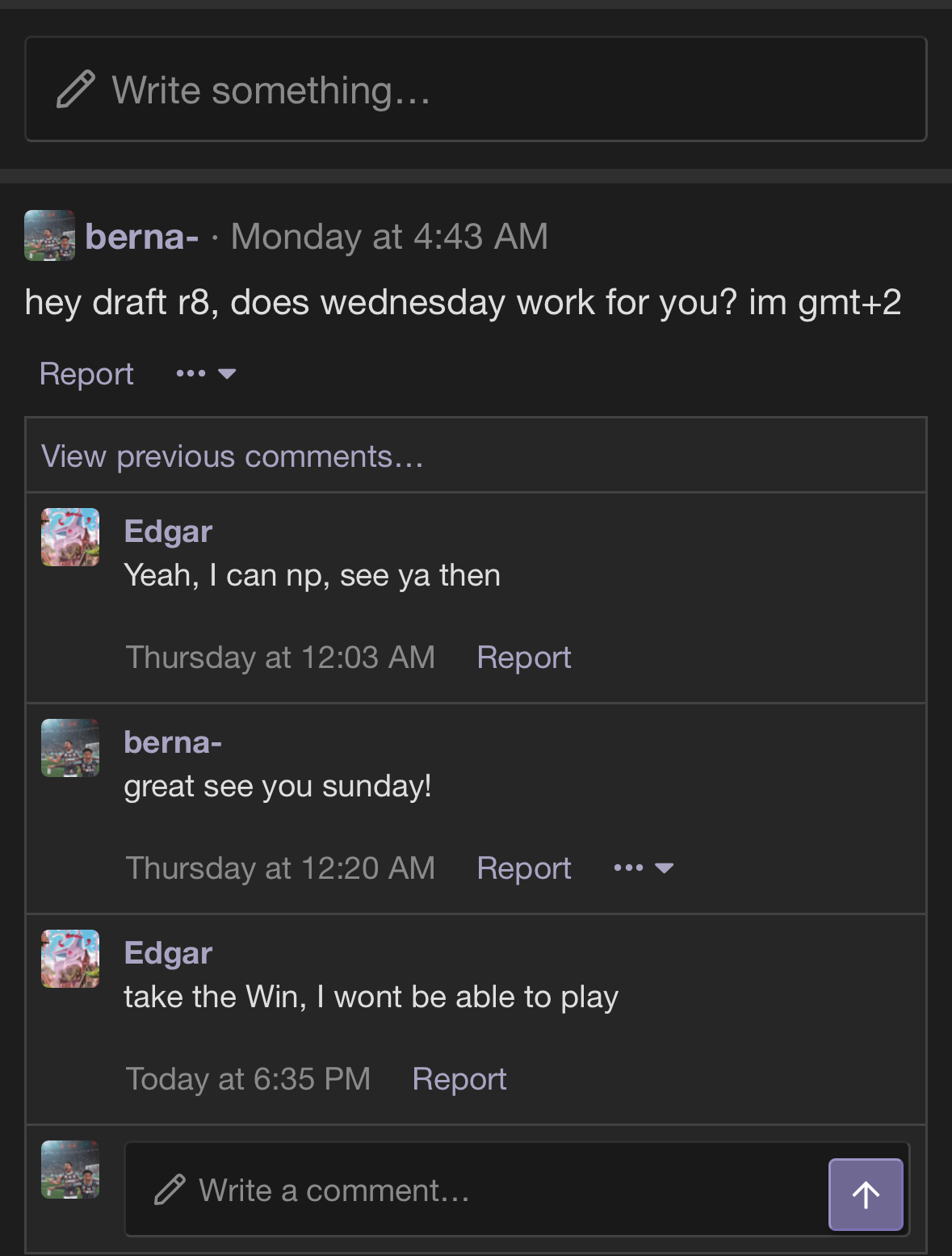Viewport: 952px width, 1256px height.
Task: Click the pencil icon in Write something box
Action: (x=76, y=90)
